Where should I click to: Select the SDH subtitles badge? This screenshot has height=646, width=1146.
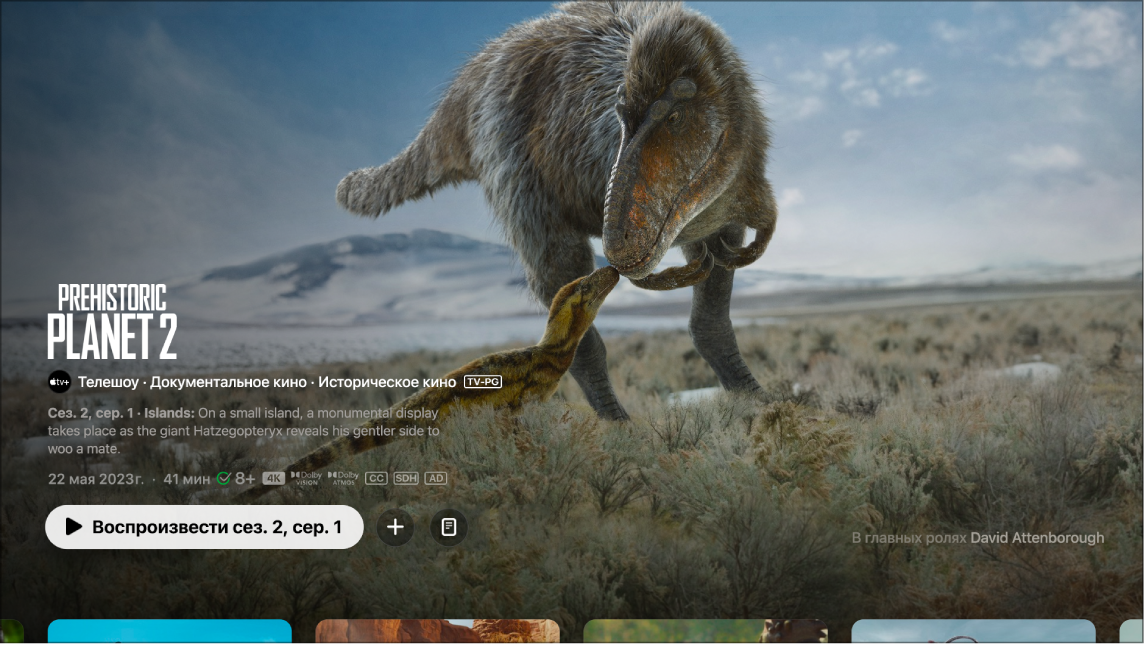point(406,479)
